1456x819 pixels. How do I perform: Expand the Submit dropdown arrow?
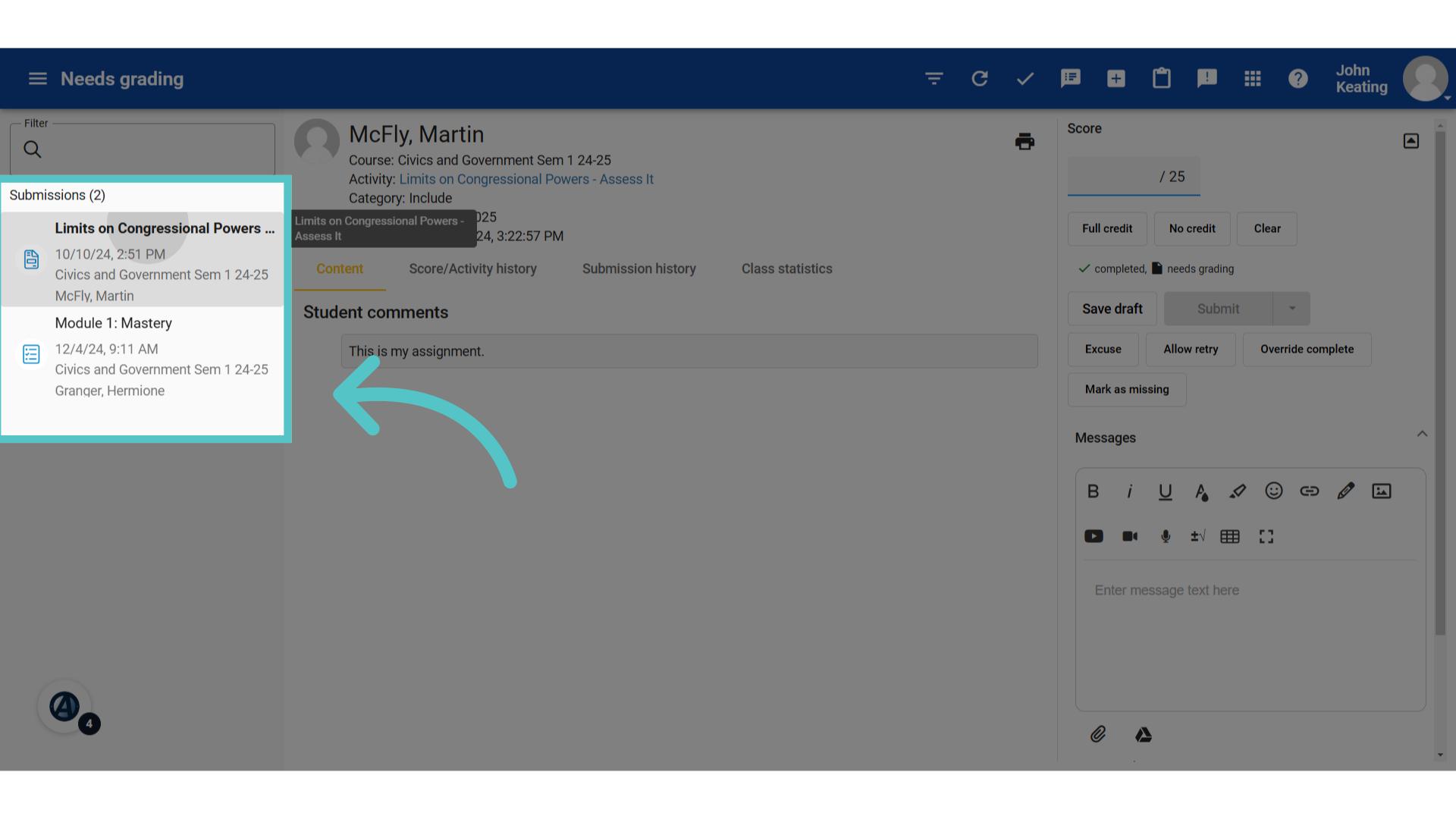point(1292,309)
